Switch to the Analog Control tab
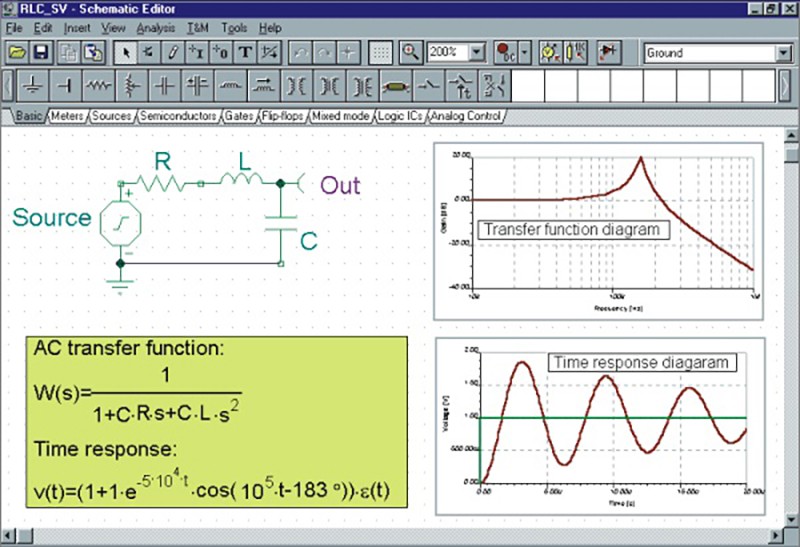The image size is (800, 547). (x=465, y=116)
